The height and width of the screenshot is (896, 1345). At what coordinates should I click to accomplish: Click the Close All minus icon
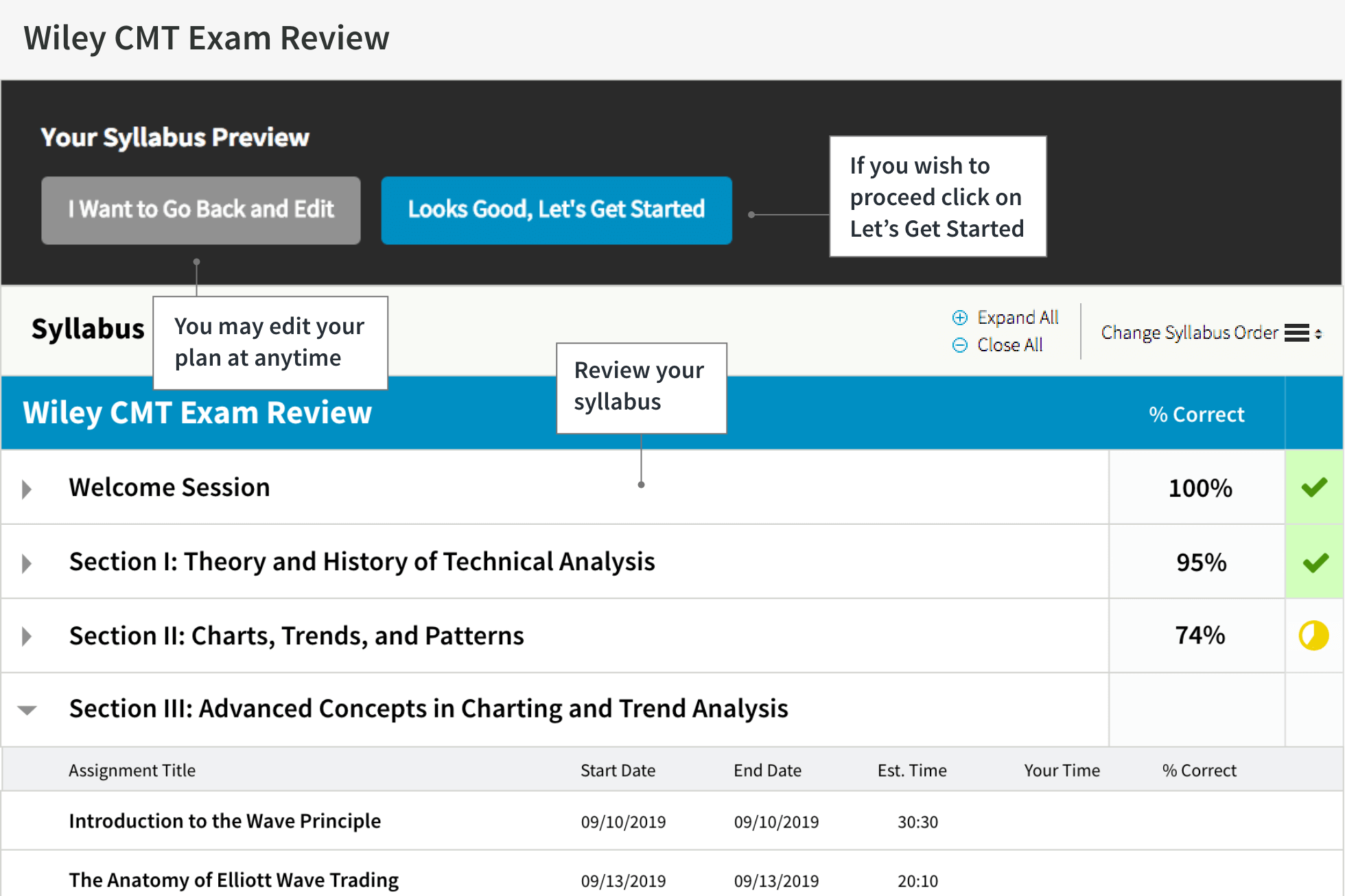[959, 345]
